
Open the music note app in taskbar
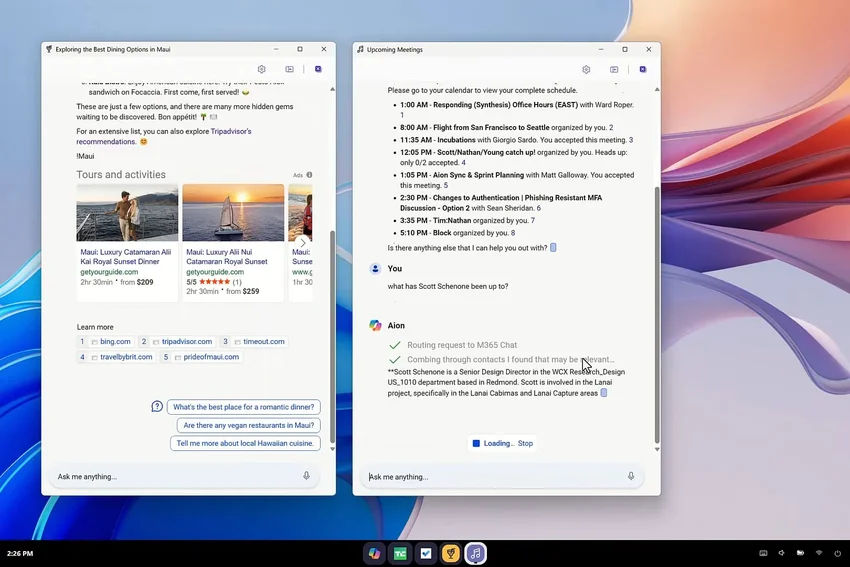pos(475,553)
